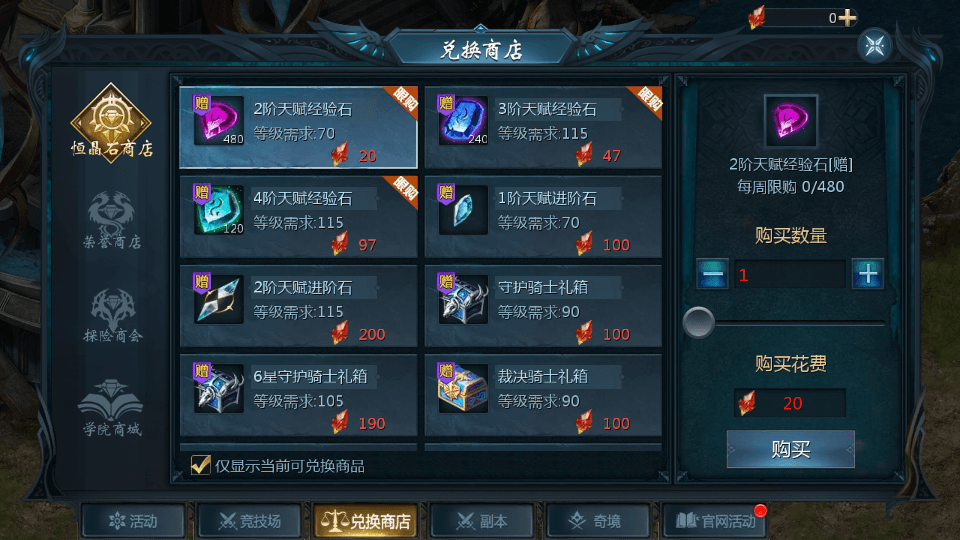Switch to the 荣誉商店 sidebar icon
The image size is (960, 540).
(112, 220)
